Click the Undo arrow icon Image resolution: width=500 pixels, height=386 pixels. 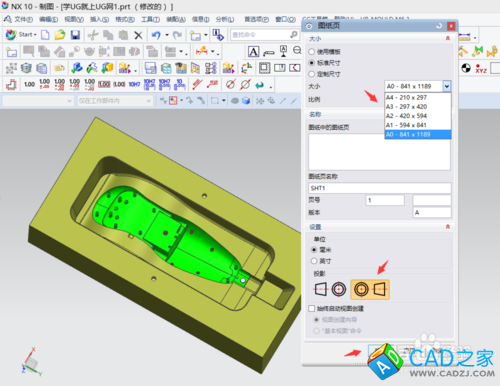tap(156, 35)
